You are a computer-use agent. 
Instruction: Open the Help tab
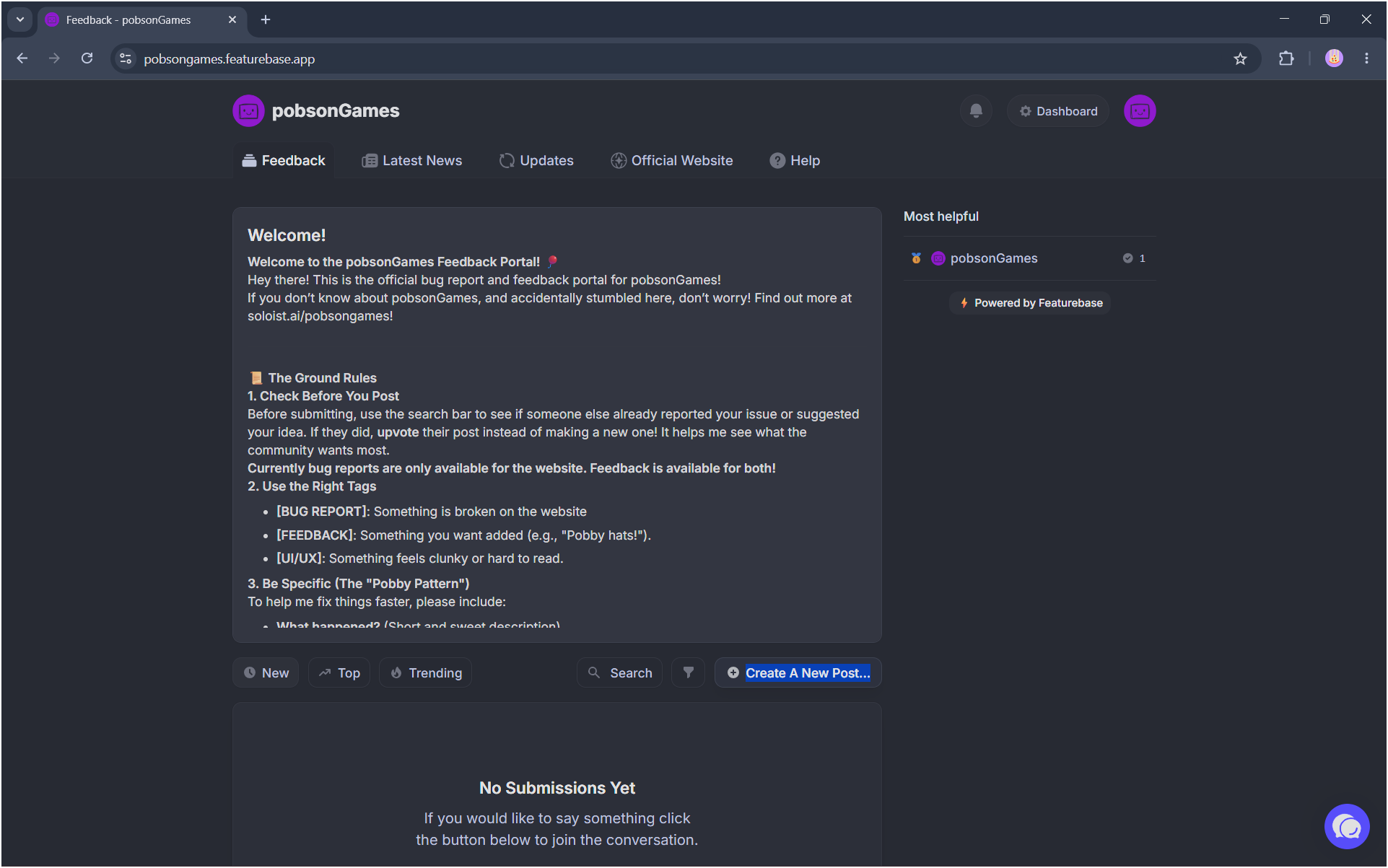(x=795, y=161)
